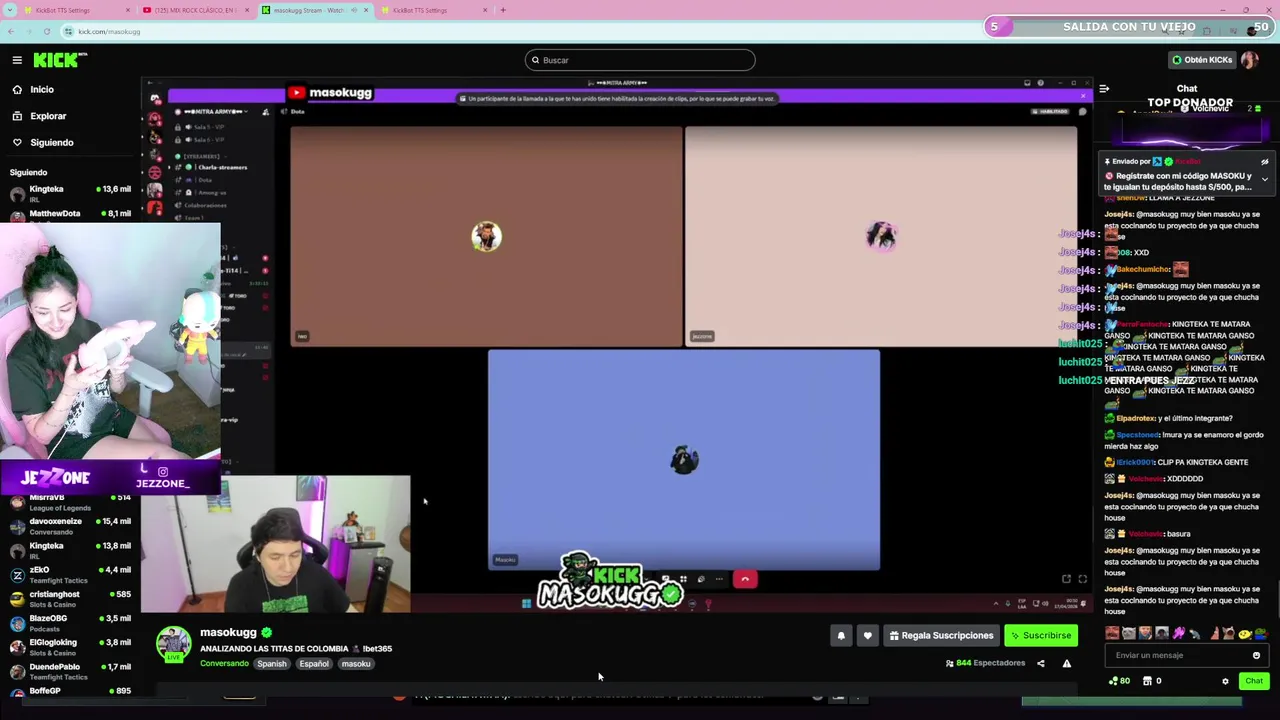This screenshot has width=1280, height=720.
Task: Click the masoku tag
Action: click(356, 664)
